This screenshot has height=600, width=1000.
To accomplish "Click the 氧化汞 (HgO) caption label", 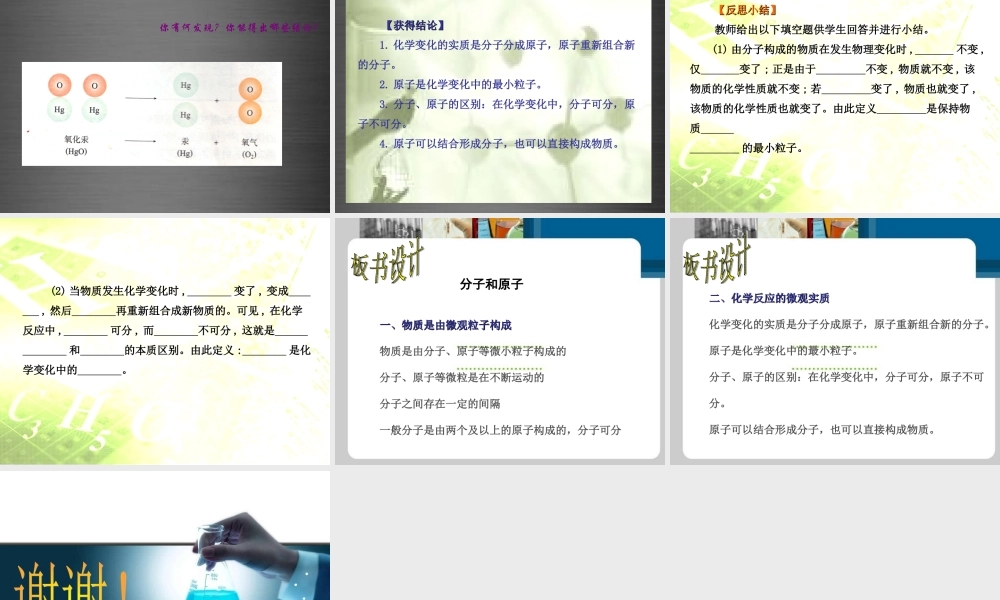I will tap(75, 146).
